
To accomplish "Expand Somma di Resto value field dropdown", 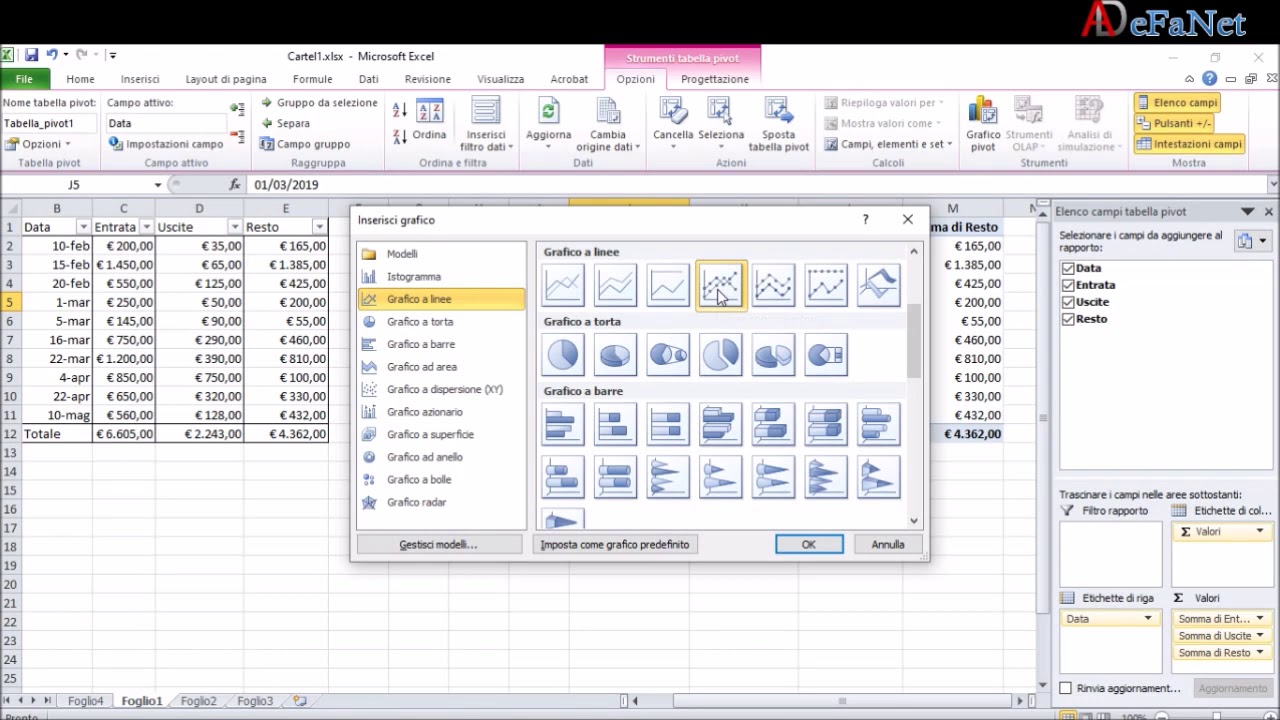I will (x=1260, y=653).
